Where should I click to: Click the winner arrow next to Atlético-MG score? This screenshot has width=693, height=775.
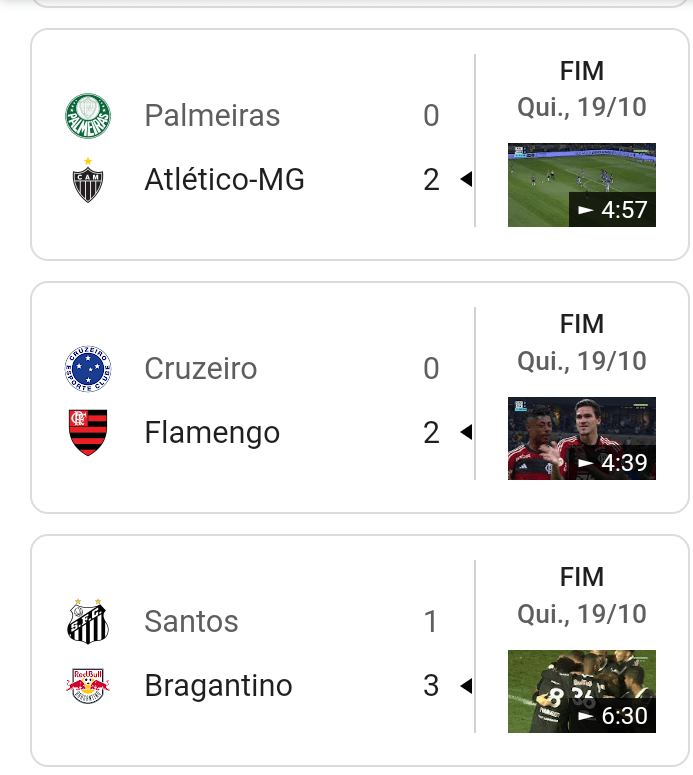465,180
